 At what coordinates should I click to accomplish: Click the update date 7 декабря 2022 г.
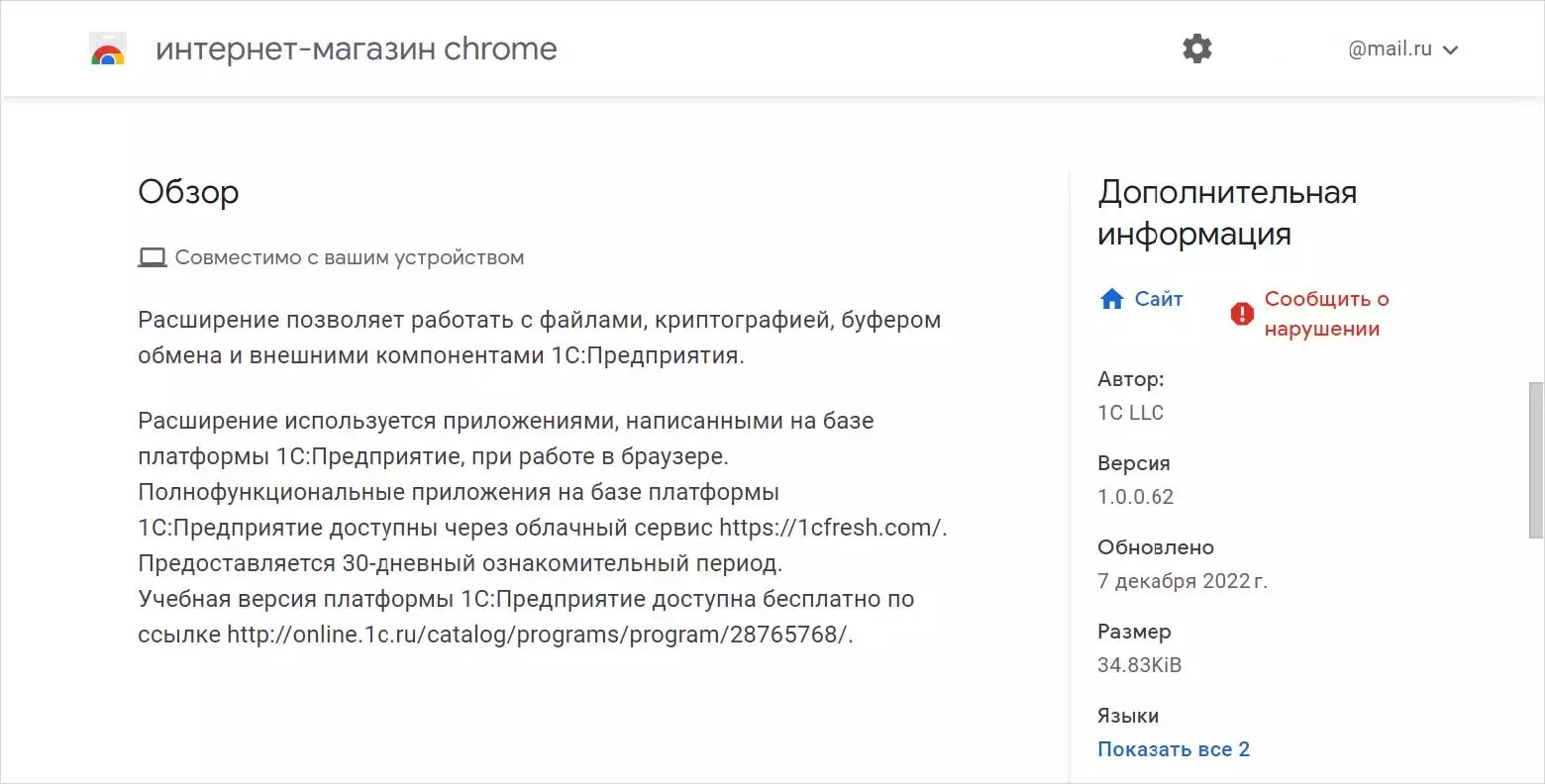coord(1182,581)
